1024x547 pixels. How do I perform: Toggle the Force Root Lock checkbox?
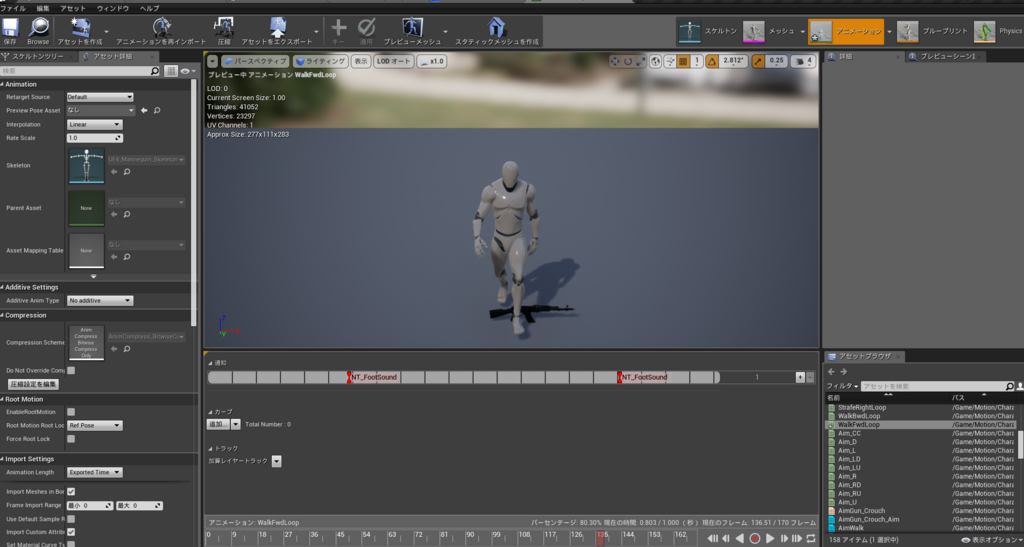[x=71, y=439]
